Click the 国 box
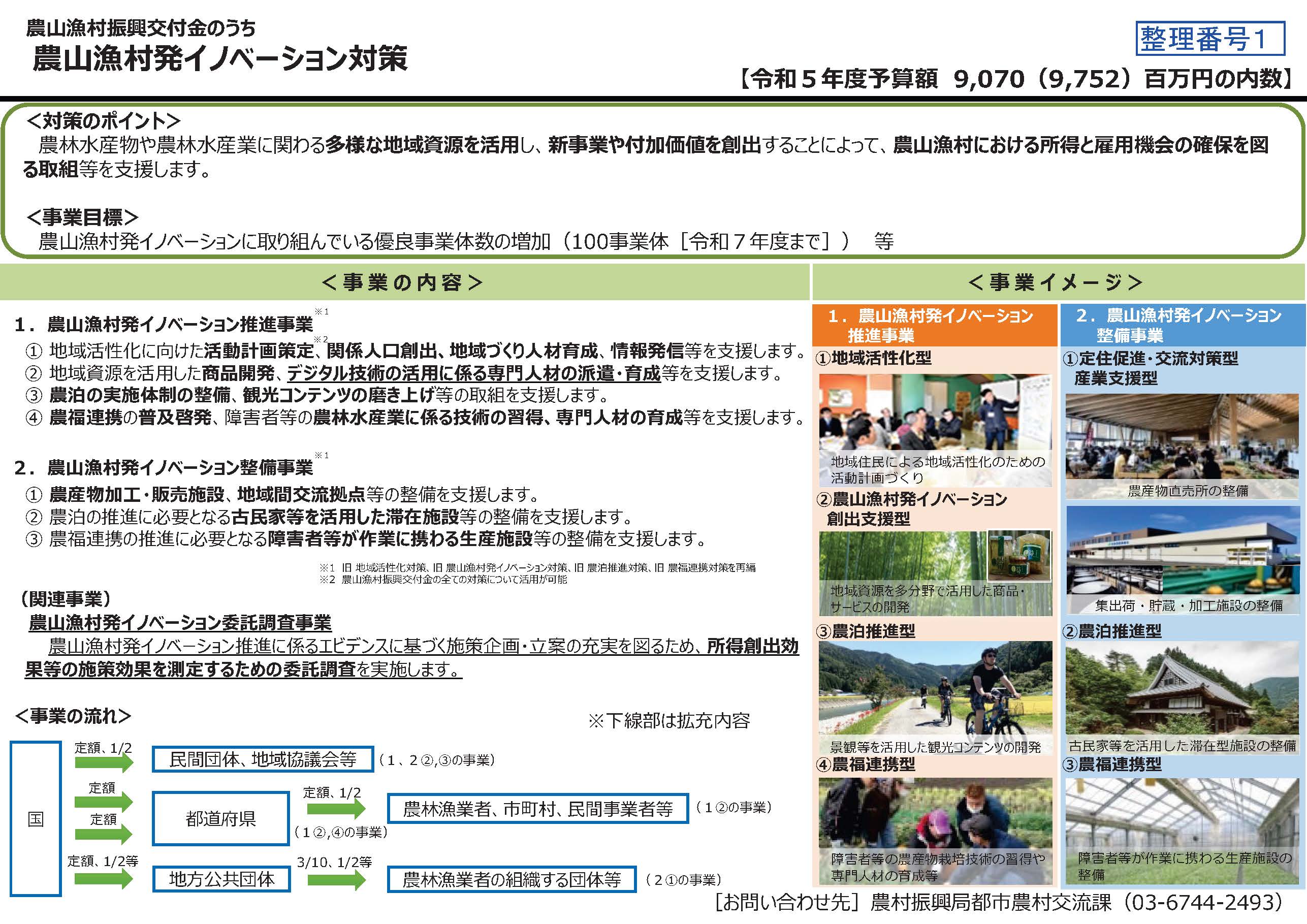This screenshot has width=1307, height=924. [x=35, y=819]
